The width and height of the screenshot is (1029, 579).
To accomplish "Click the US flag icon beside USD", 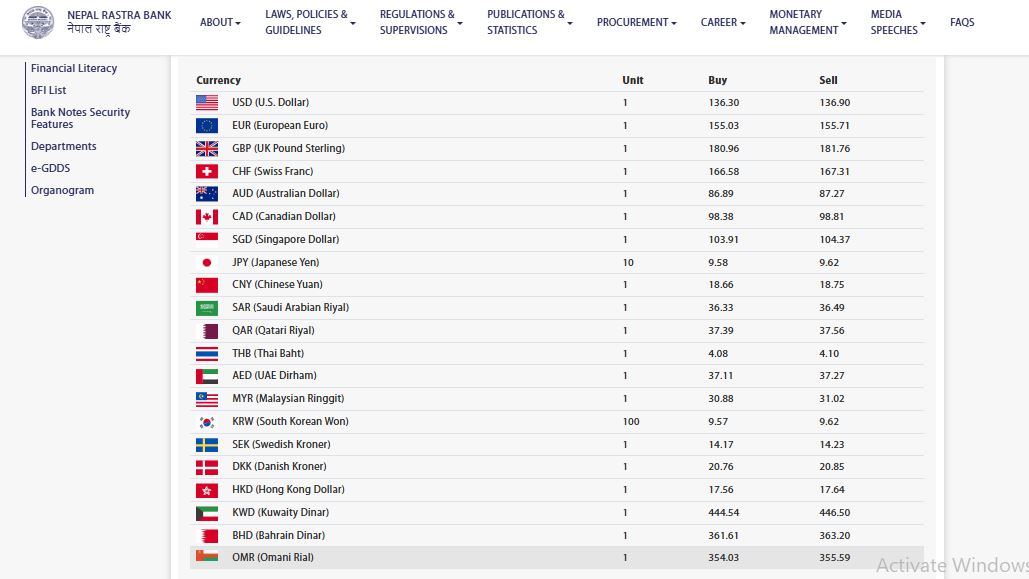I will [x=207, y=103].
